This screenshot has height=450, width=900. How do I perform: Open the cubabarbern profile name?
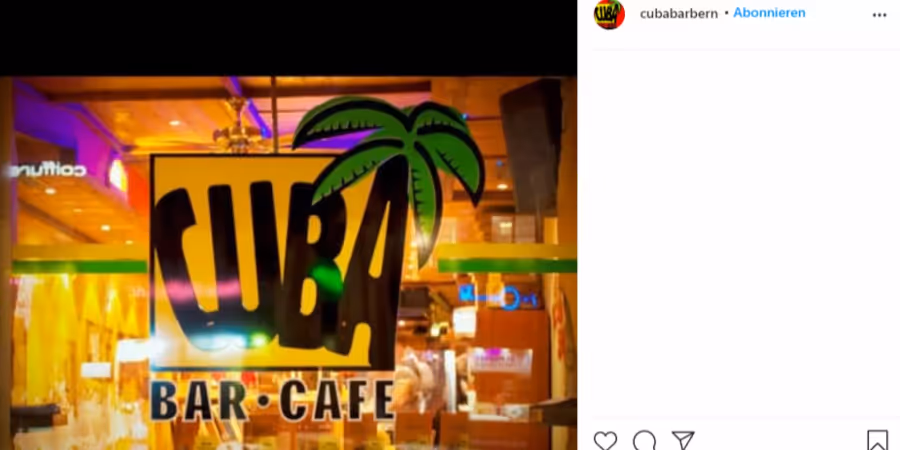(678, 14)
